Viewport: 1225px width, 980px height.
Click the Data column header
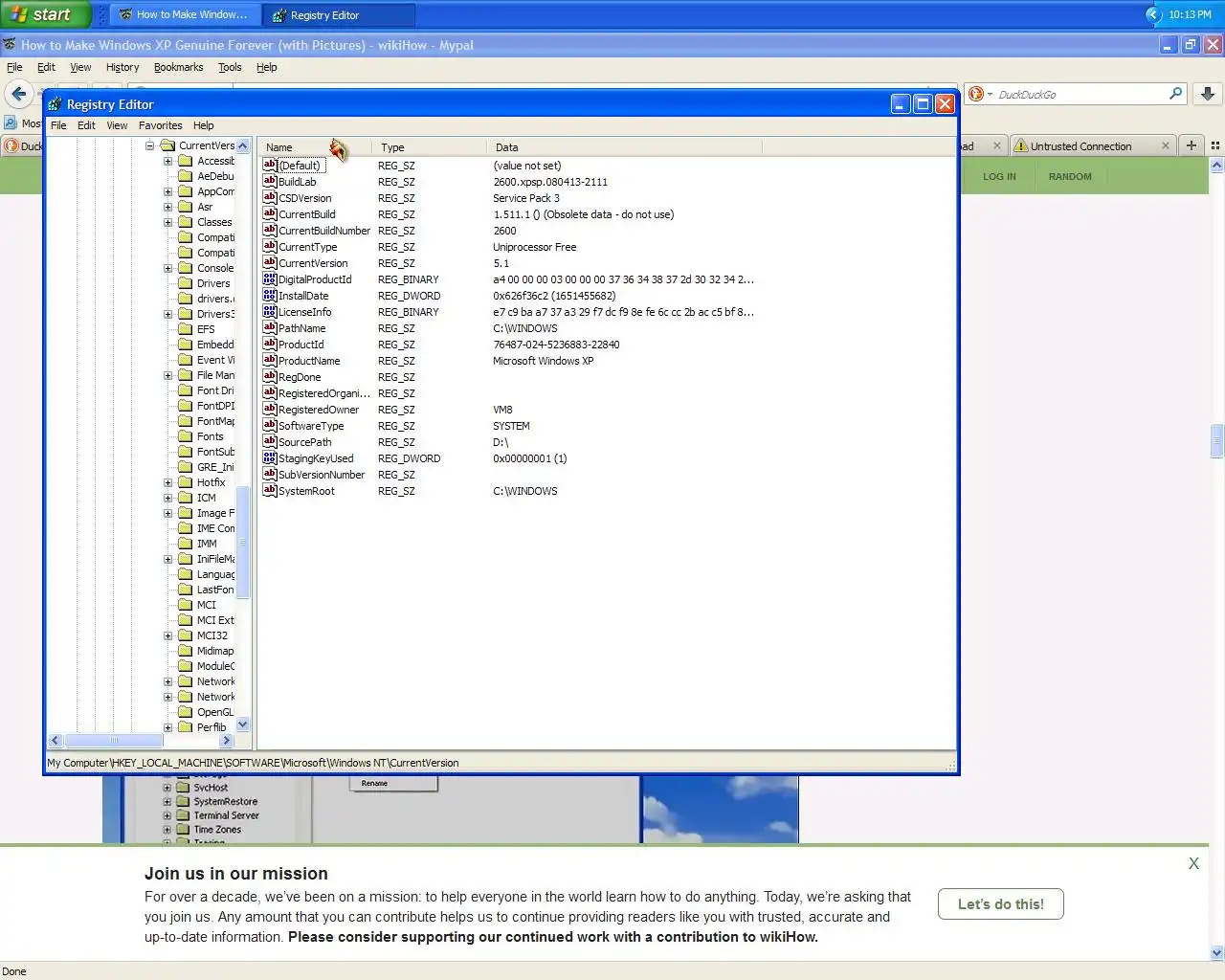click(x=624, y=147)
